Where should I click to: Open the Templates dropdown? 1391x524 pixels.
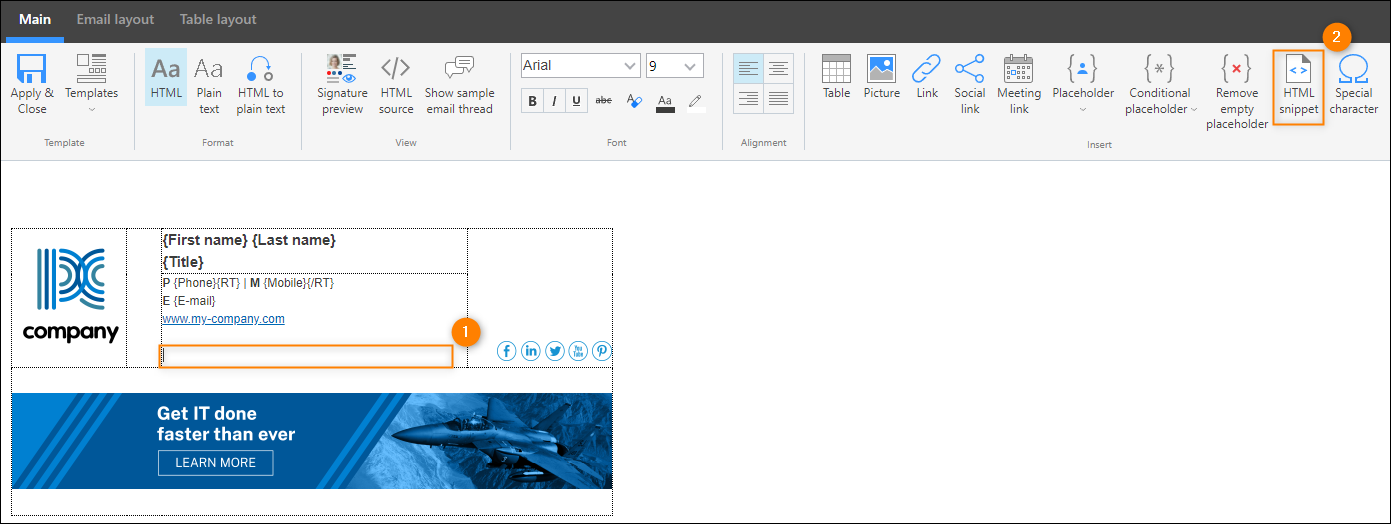click(91, 85)
